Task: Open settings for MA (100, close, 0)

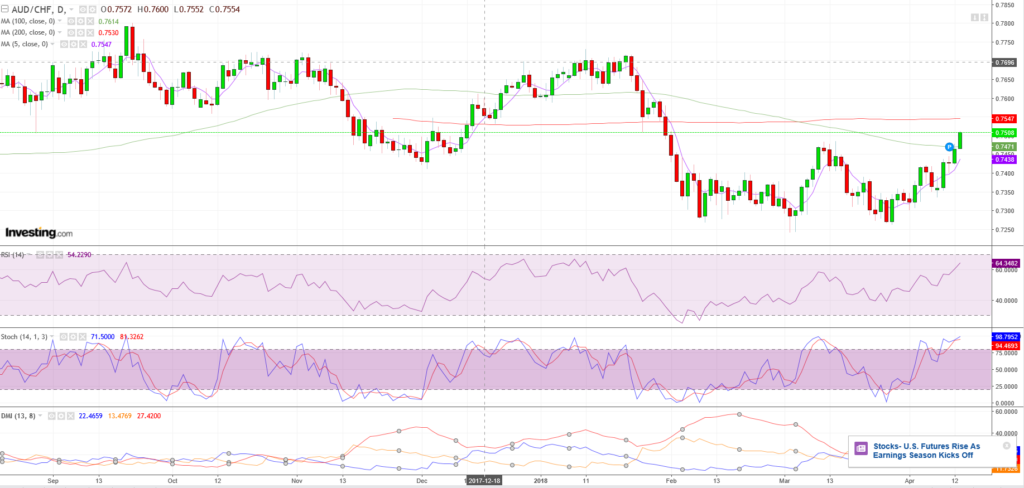Action: pos(80,22)
